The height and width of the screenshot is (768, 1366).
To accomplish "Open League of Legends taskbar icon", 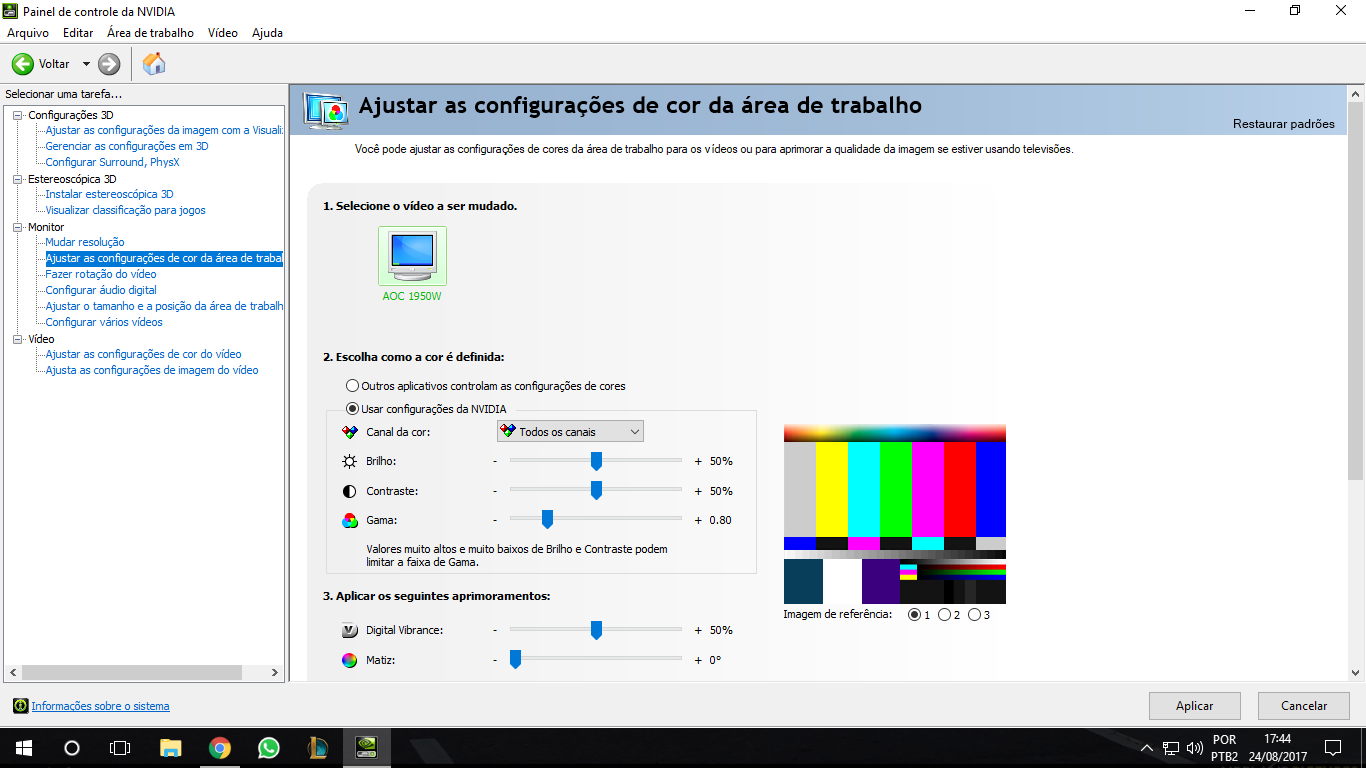I will [x=318, y=748].
